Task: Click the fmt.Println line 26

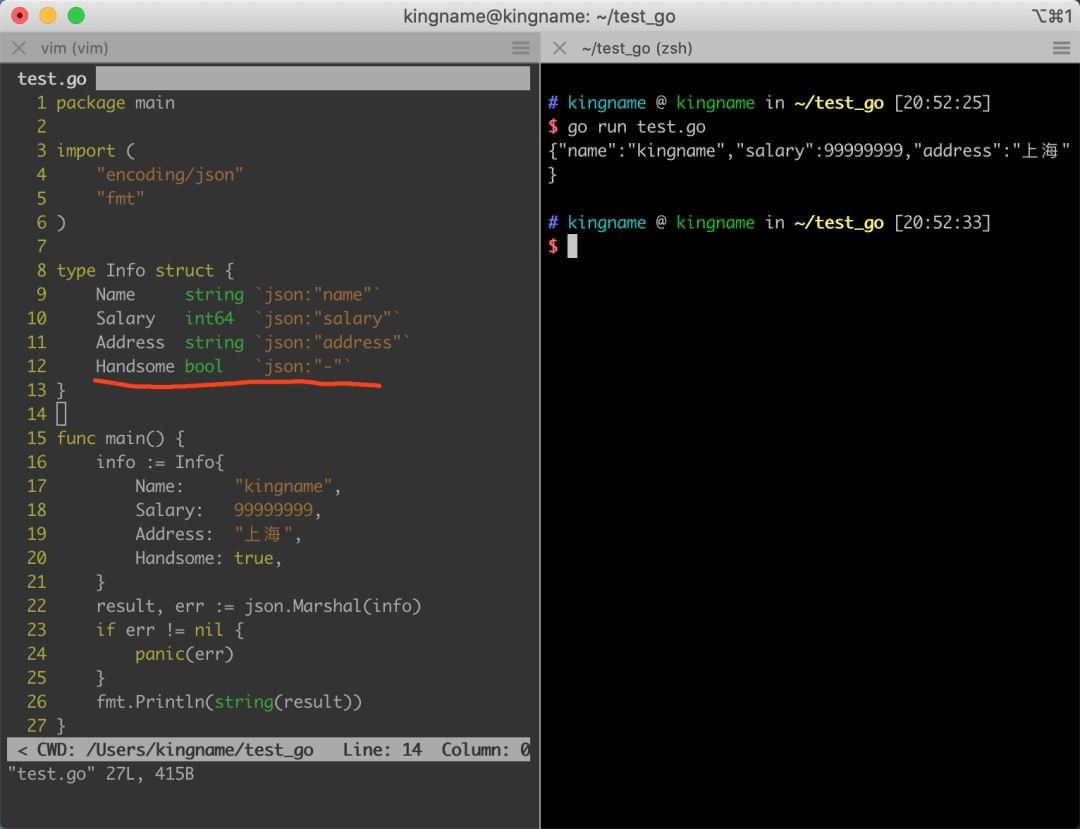Action: (229, 702)
